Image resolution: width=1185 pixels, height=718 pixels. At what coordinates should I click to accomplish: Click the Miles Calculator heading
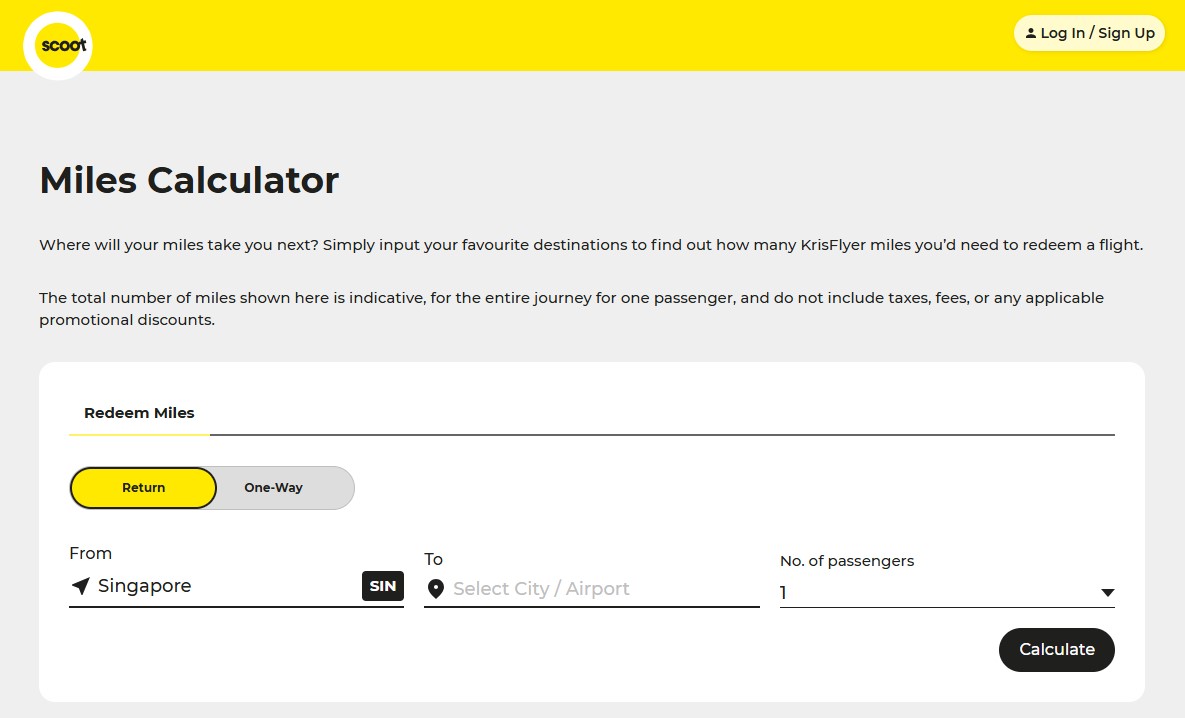point(189,181)
